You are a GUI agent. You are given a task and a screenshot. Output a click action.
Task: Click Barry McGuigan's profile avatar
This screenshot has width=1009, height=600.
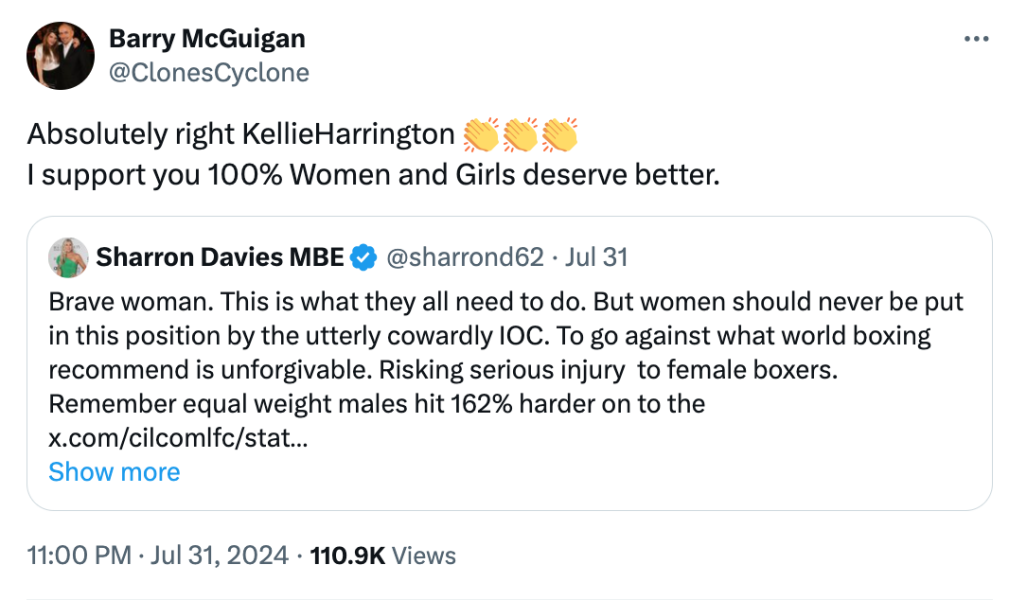[x=60, y=54]
